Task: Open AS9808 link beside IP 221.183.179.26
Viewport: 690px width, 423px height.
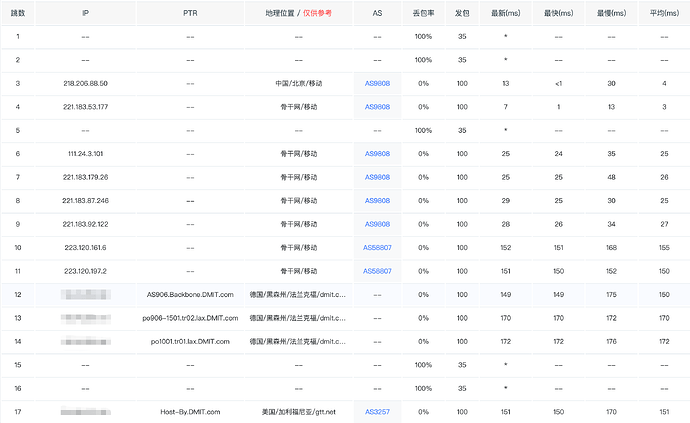Action: click(377, 177)
